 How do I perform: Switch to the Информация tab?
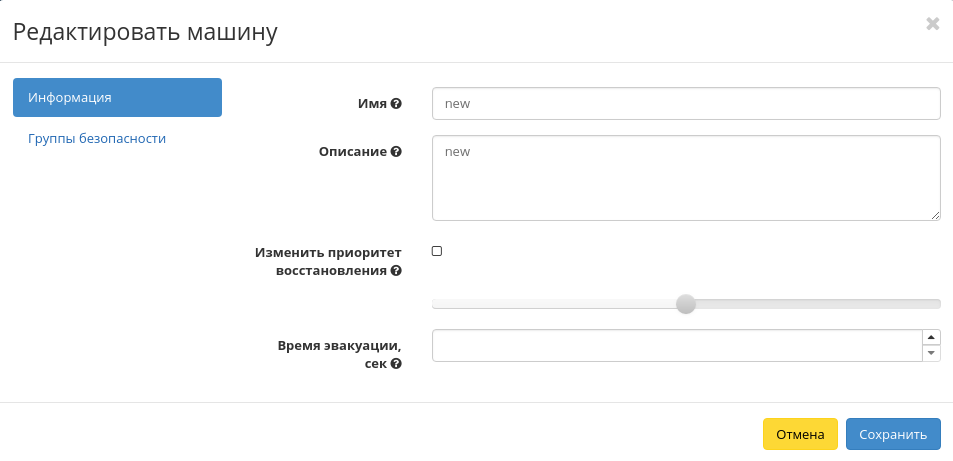[117, 97]
